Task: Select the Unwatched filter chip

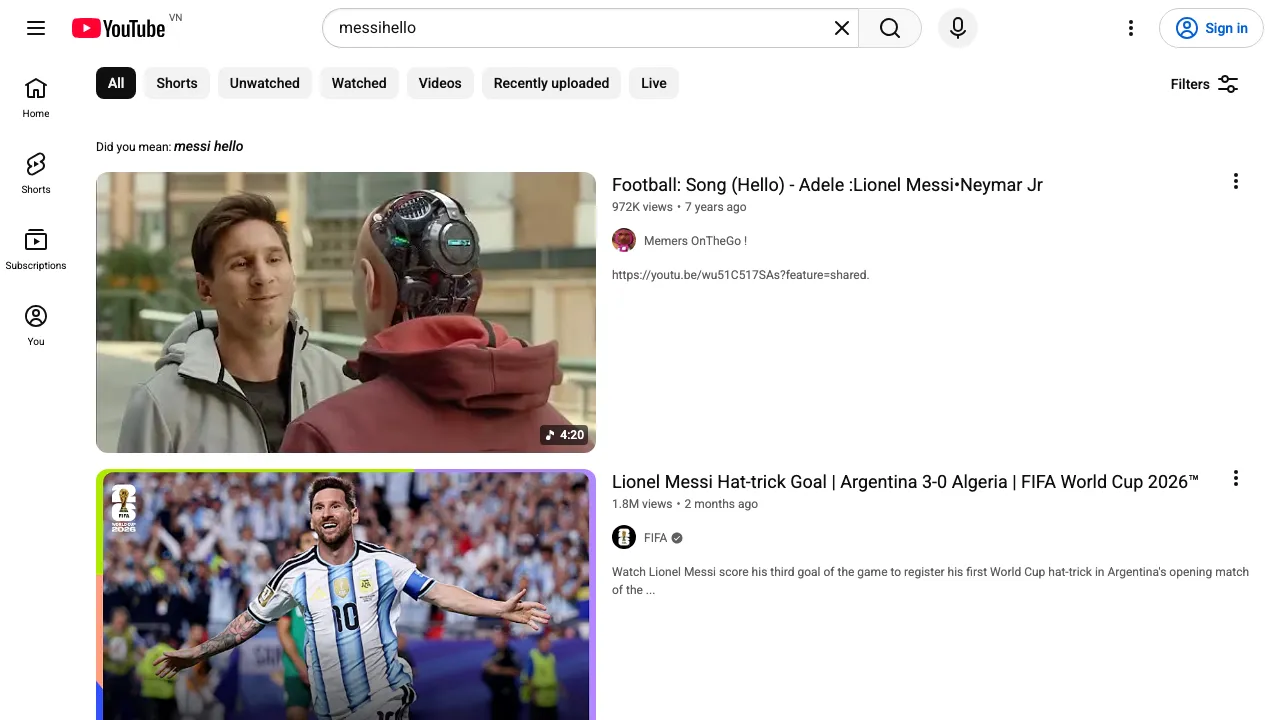Action: tap(265, 83)
